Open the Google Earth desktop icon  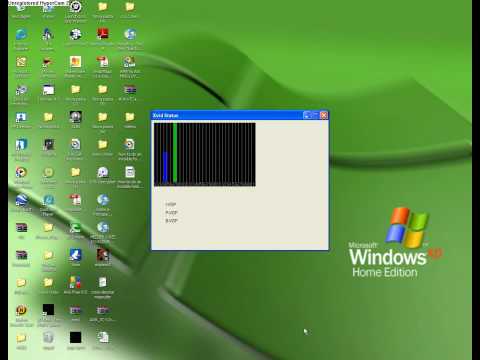coord(21,200)
